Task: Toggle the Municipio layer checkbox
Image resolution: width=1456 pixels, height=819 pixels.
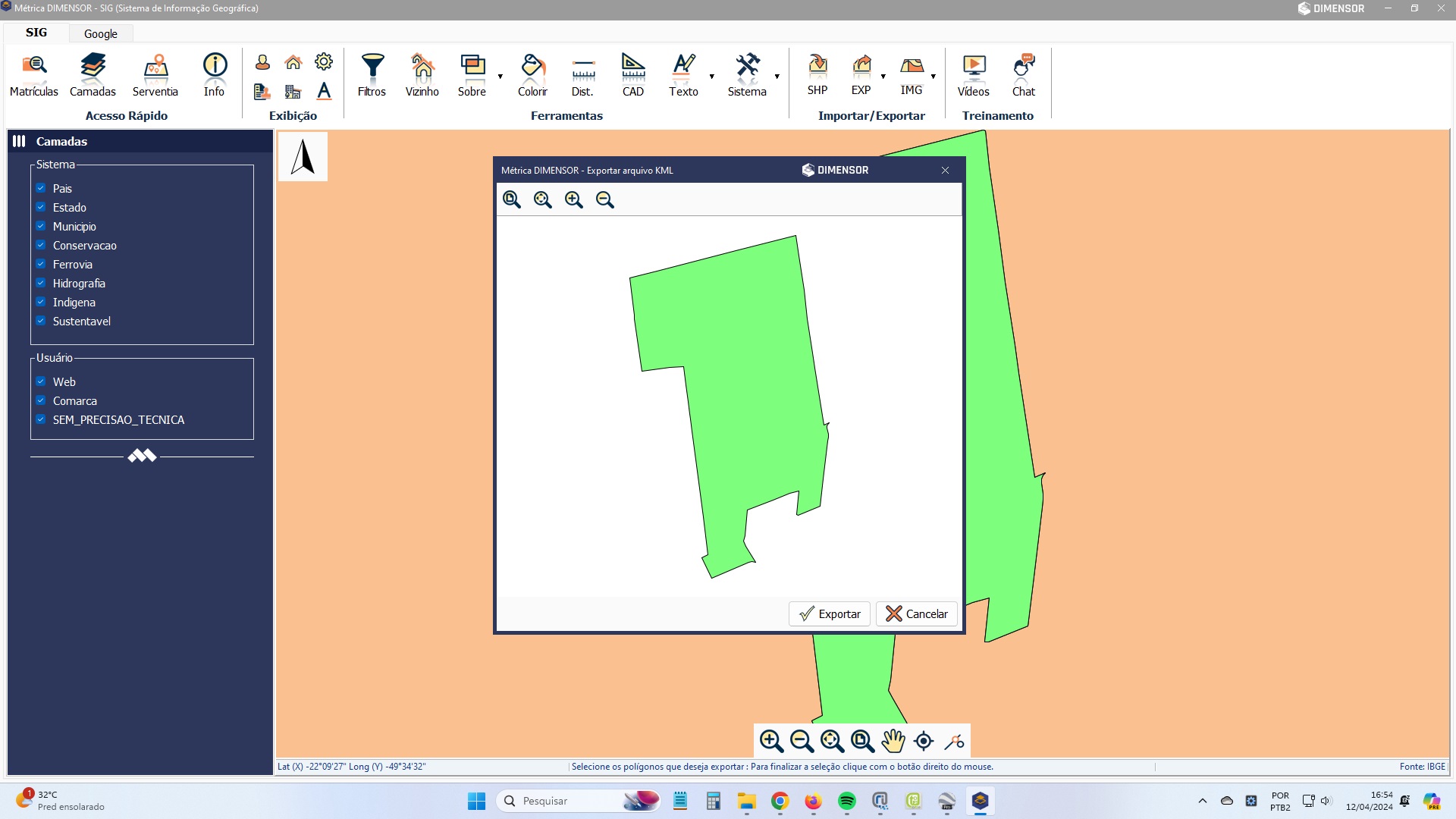Action: click(41, 226)
